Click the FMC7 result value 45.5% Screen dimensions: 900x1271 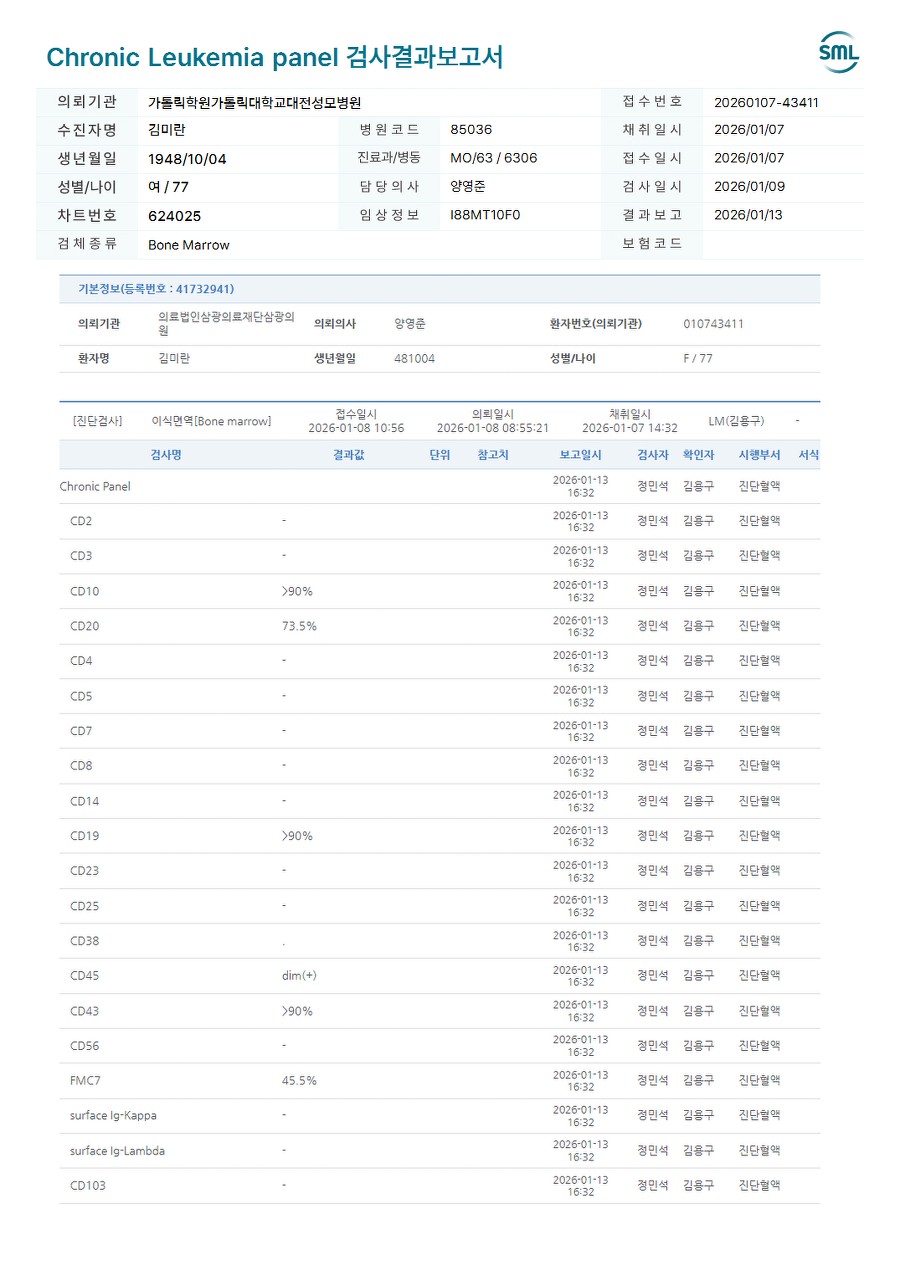pos(299,1081)
